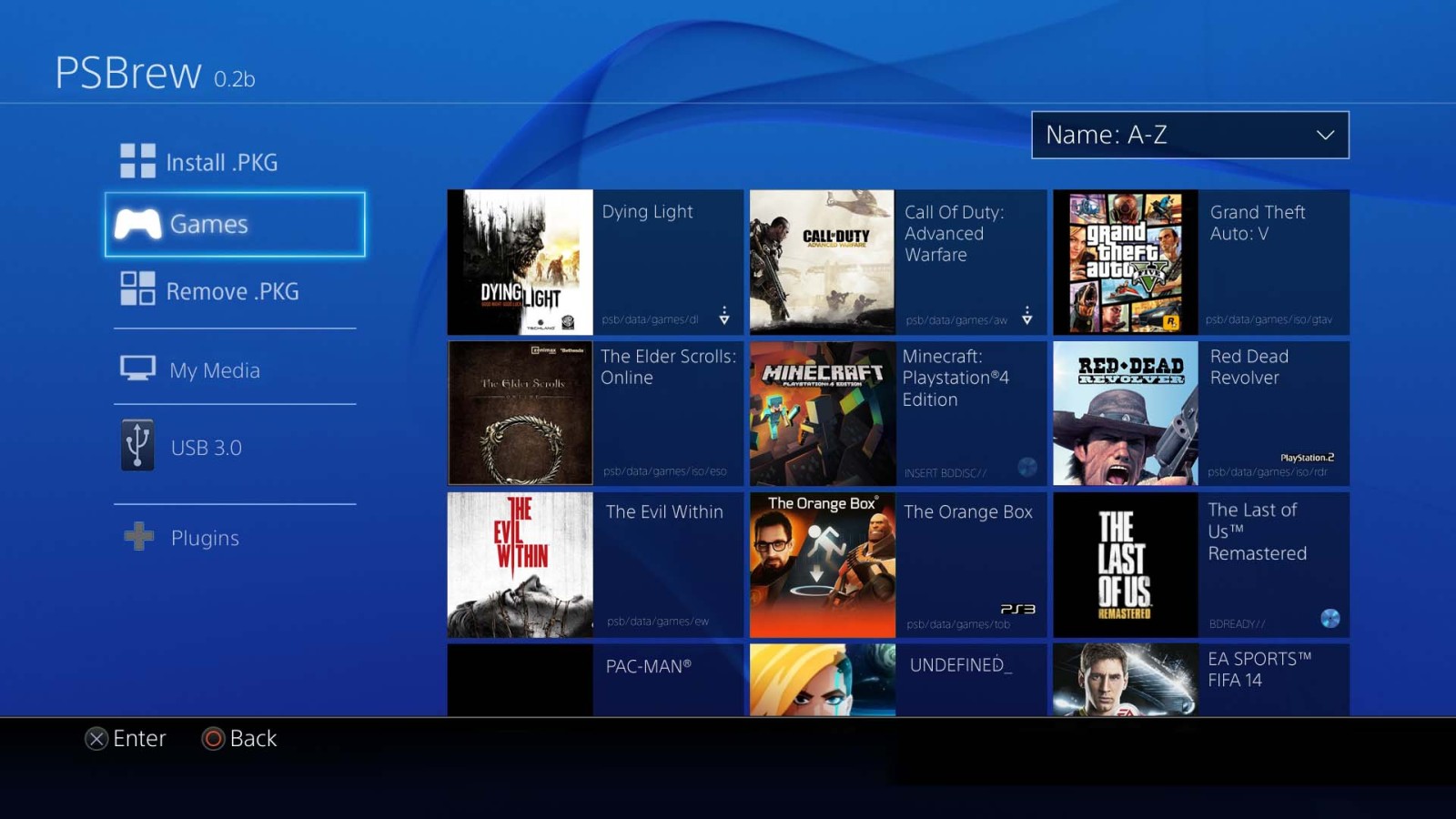The height and width of the screenshot is (819, 1456).
Task: Click the circle Back button icon
Action: [213, 739]
